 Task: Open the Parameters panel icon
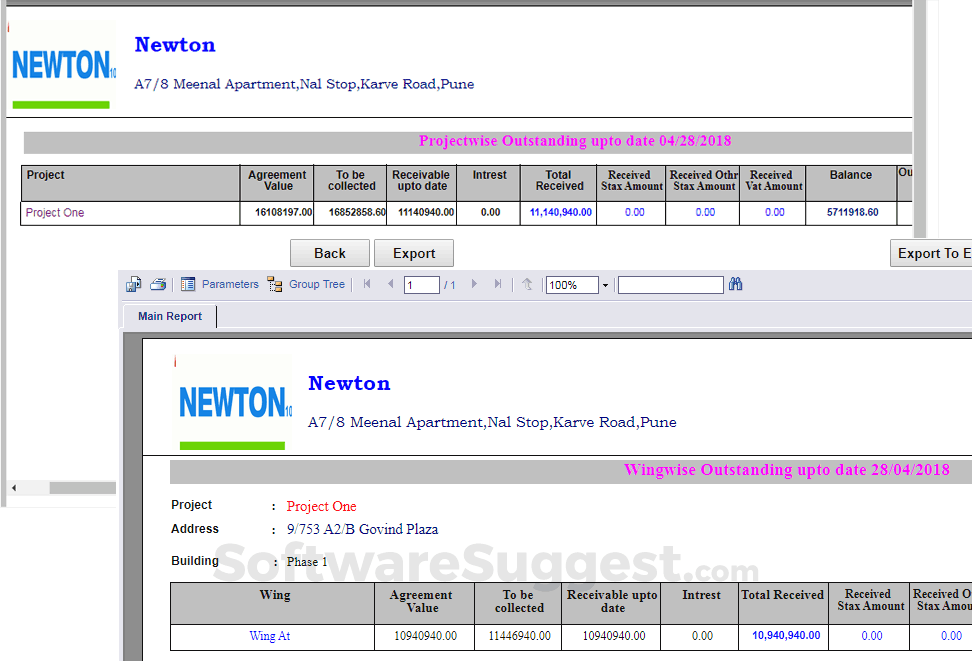188,284
